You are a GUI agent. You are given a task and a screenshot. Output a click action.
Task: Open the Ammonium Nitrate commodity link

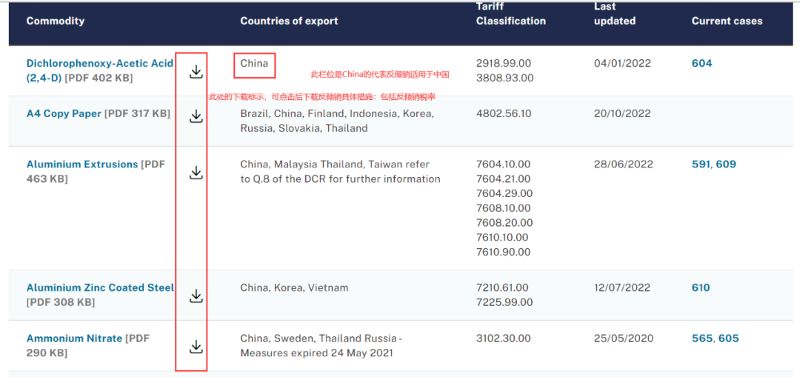pos(74,338)
